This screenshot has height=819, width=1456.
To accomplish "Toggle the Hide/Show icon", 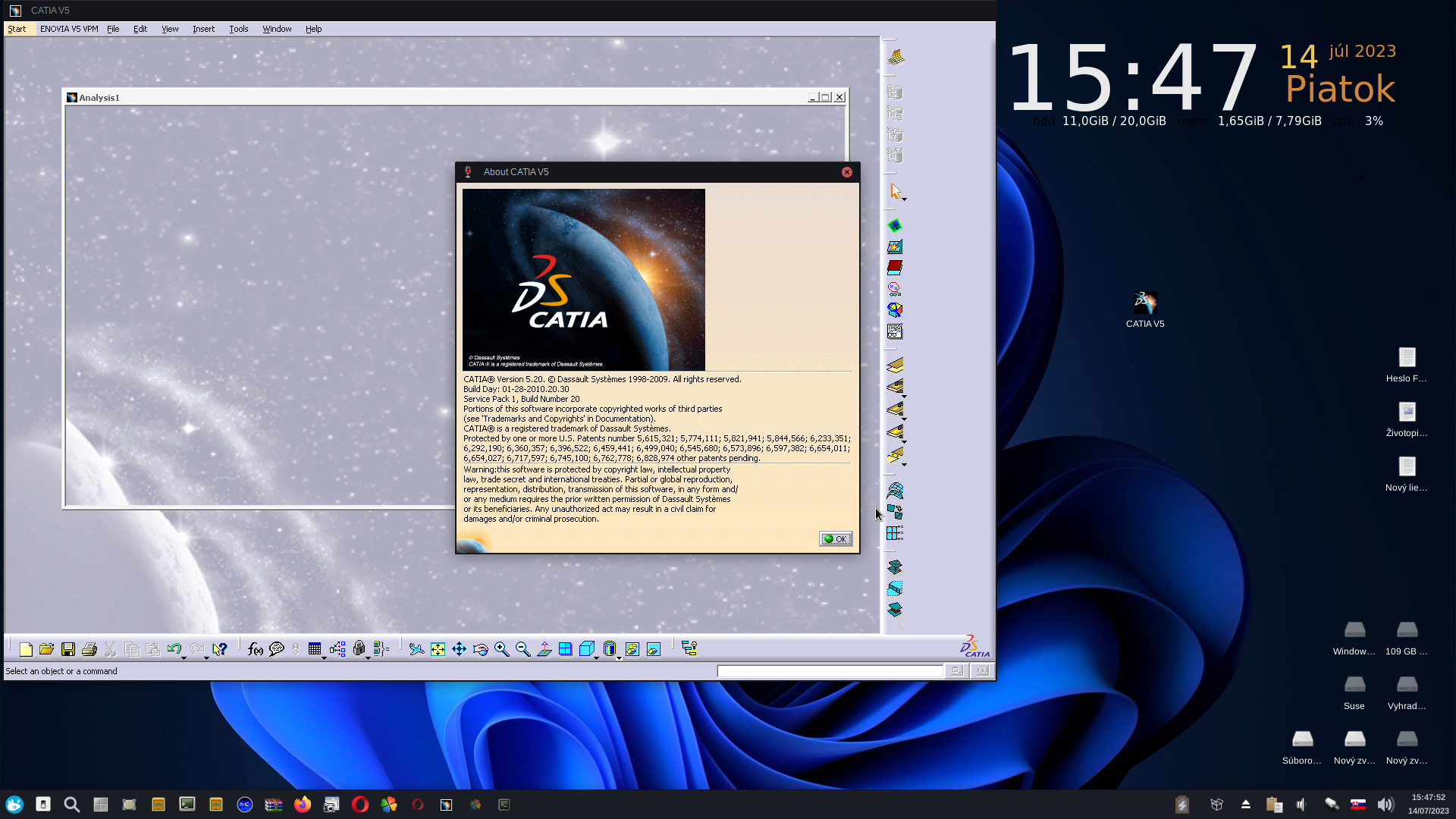I will [x=632, y=649].
